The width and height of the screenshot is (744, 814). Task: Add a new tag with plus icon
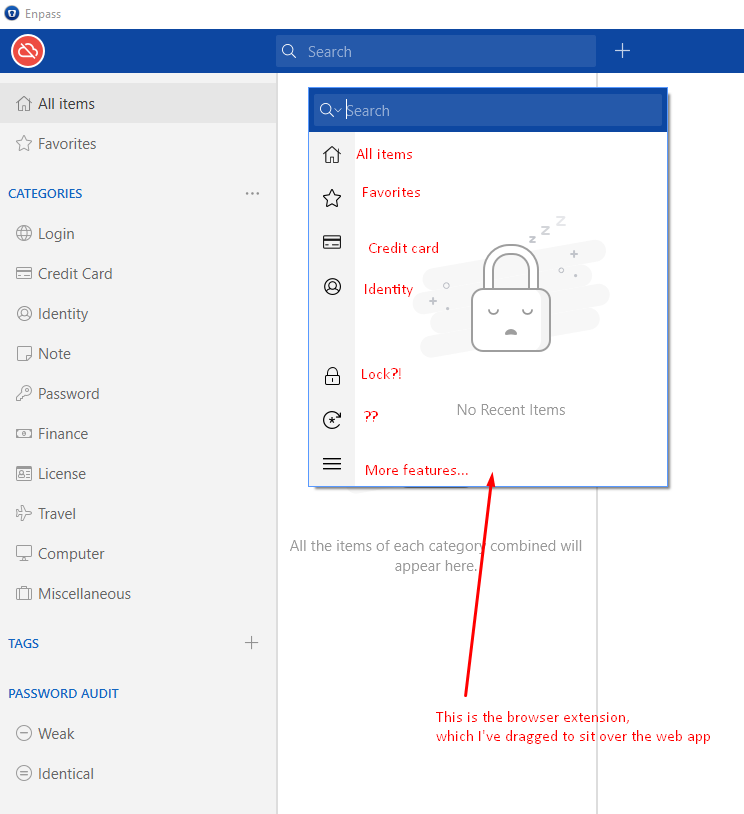point(251,643)
